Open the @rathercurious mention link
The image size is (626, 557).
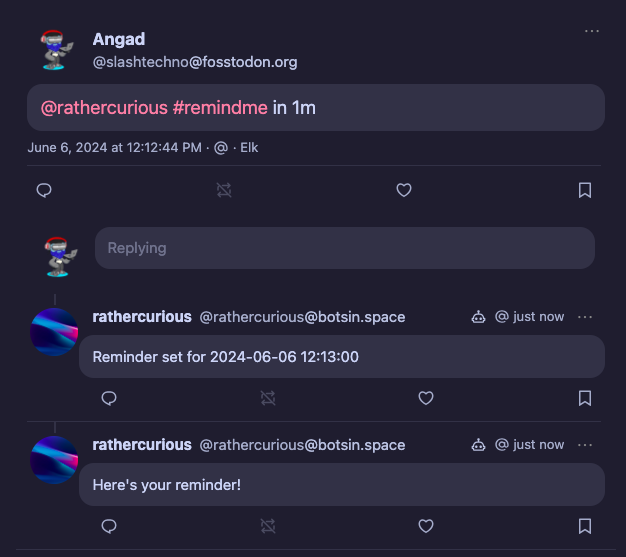(x=104, y=107)
